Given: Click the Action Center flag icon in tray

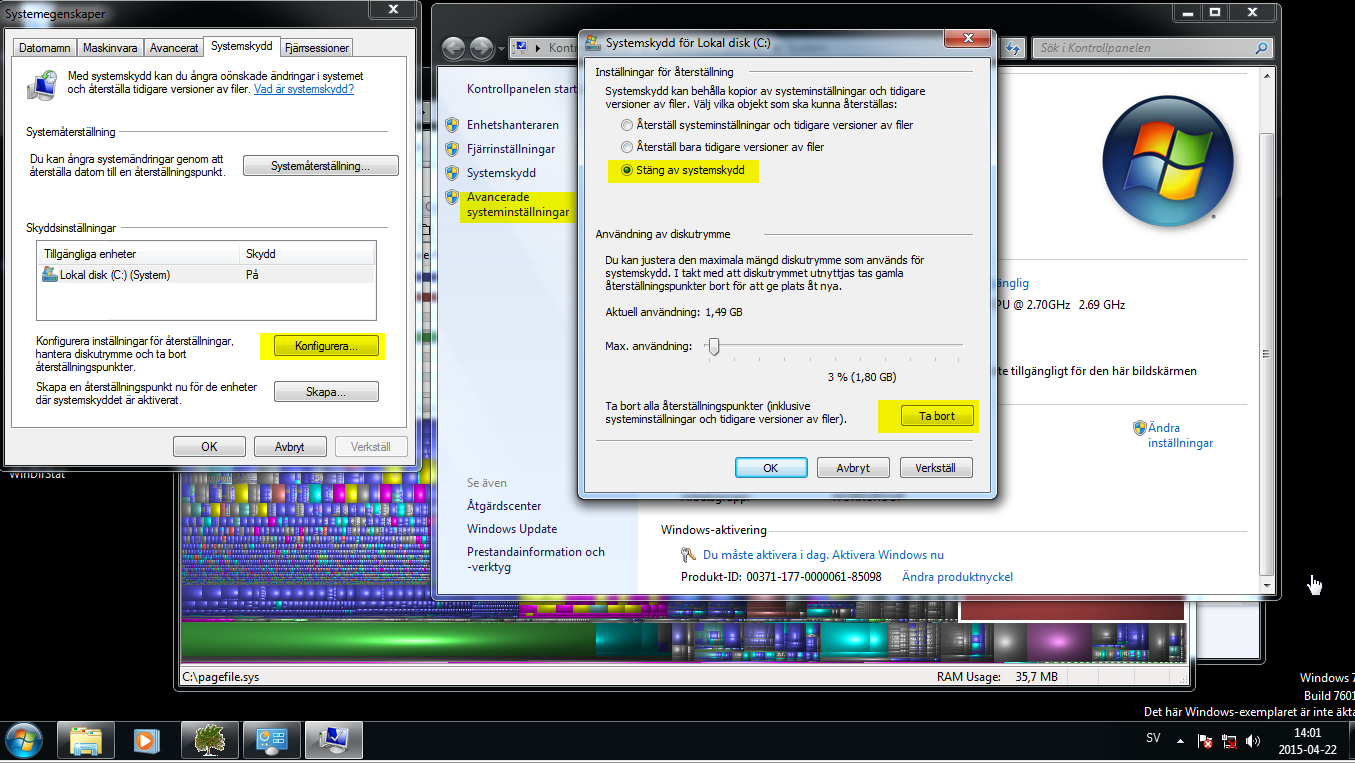Looking at the screenshot, I should [1207, 741].
